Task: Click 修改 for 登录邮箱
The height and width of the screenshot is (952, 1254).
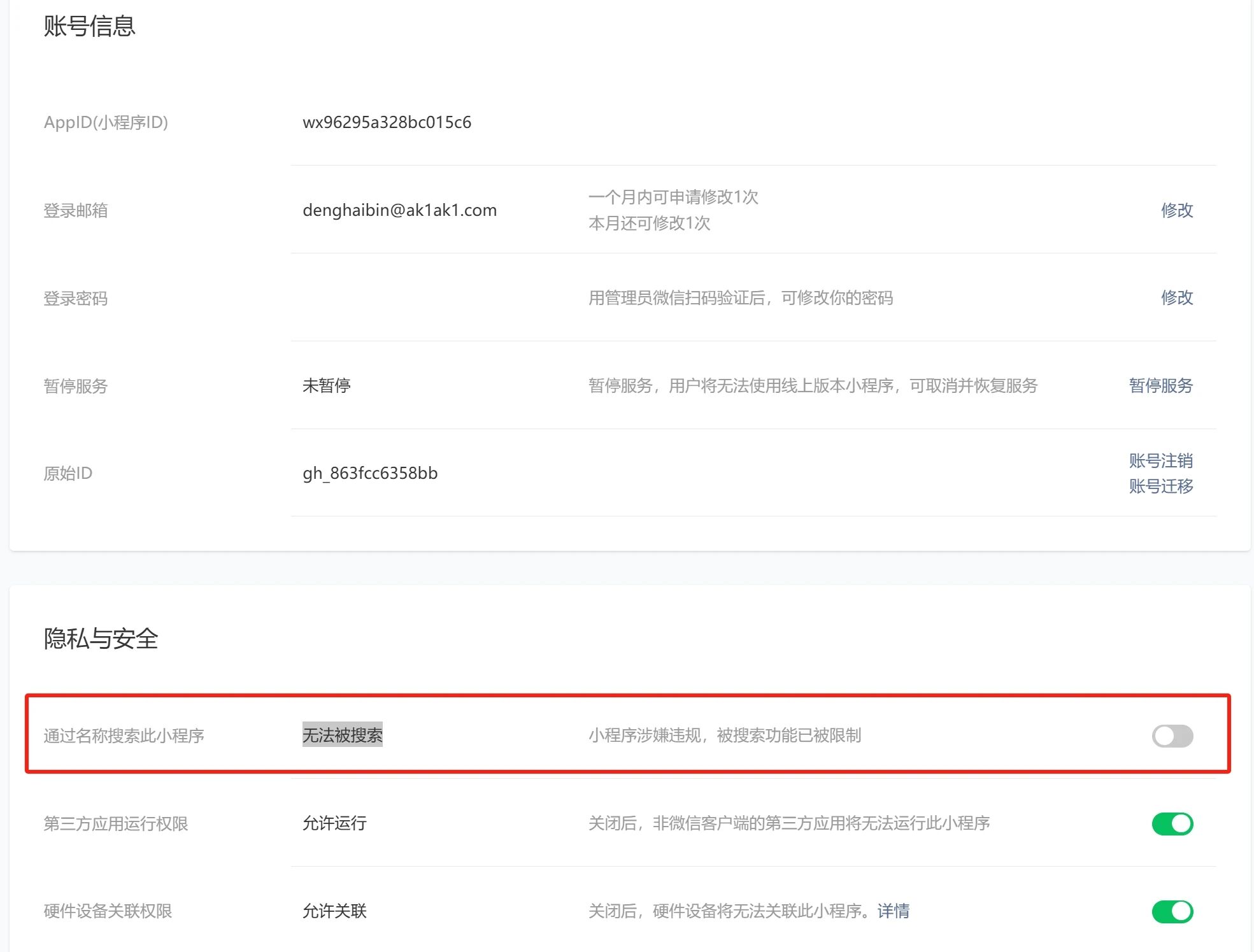Action: tap(1176, 210)
